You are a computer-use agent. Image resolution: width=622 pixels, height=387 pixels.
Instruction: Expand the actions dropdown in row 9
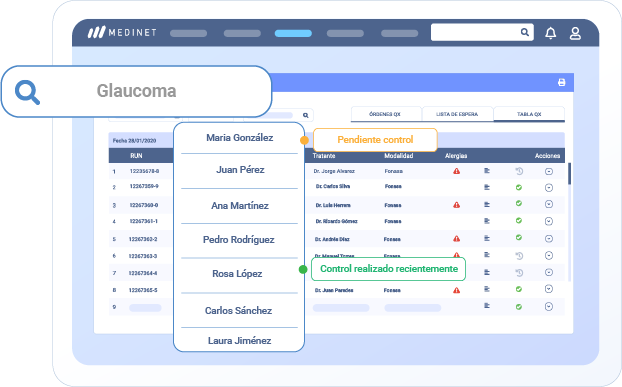549,307
